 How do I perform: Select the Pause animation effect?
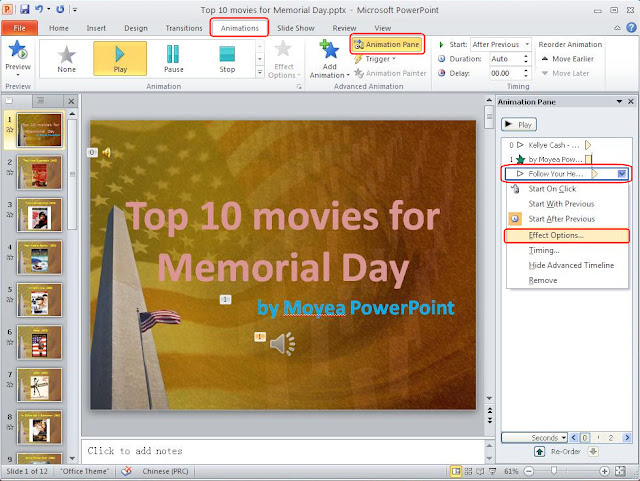[173, 58]
